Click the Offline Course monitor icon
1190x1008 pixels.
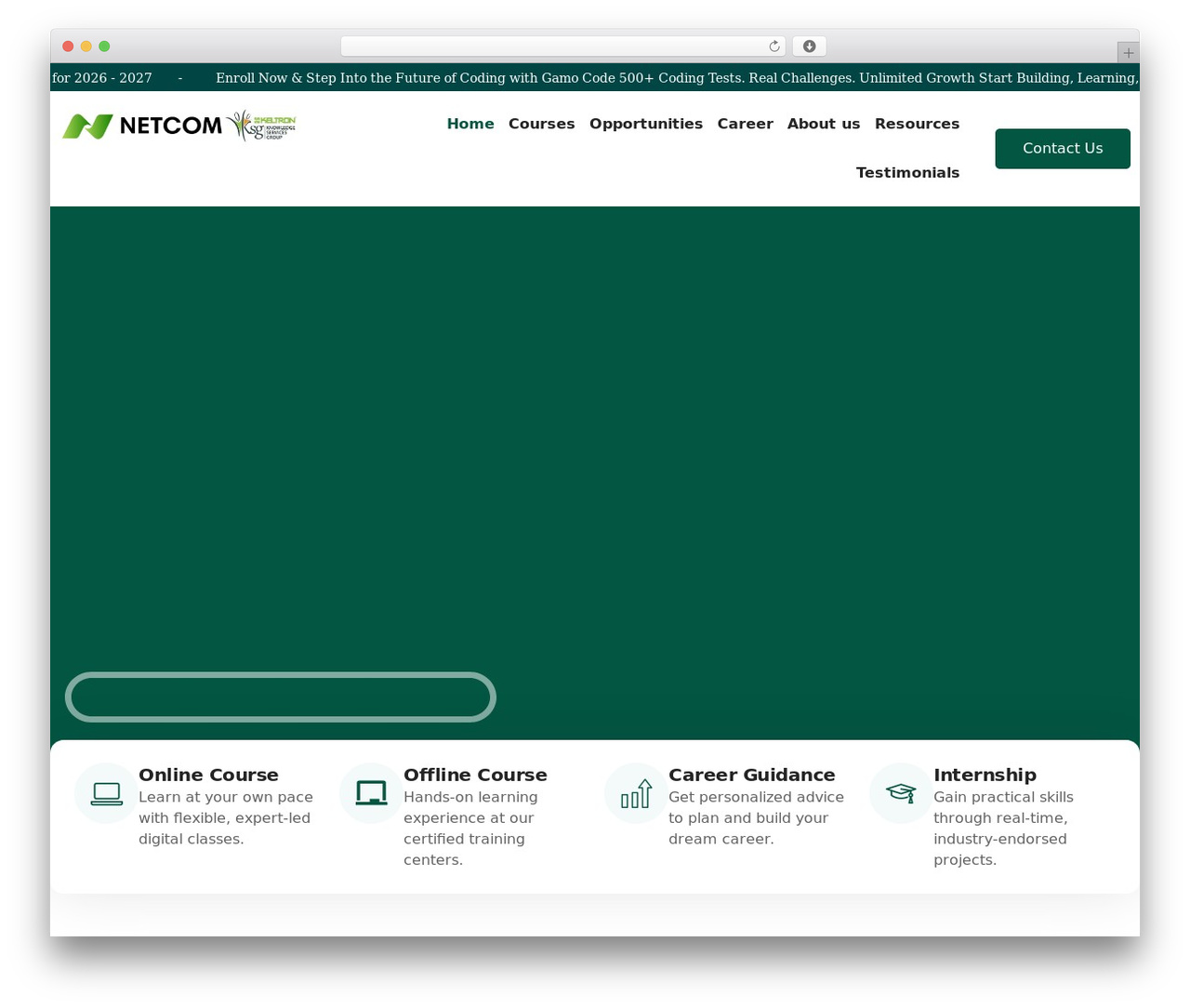pos(372,793)
